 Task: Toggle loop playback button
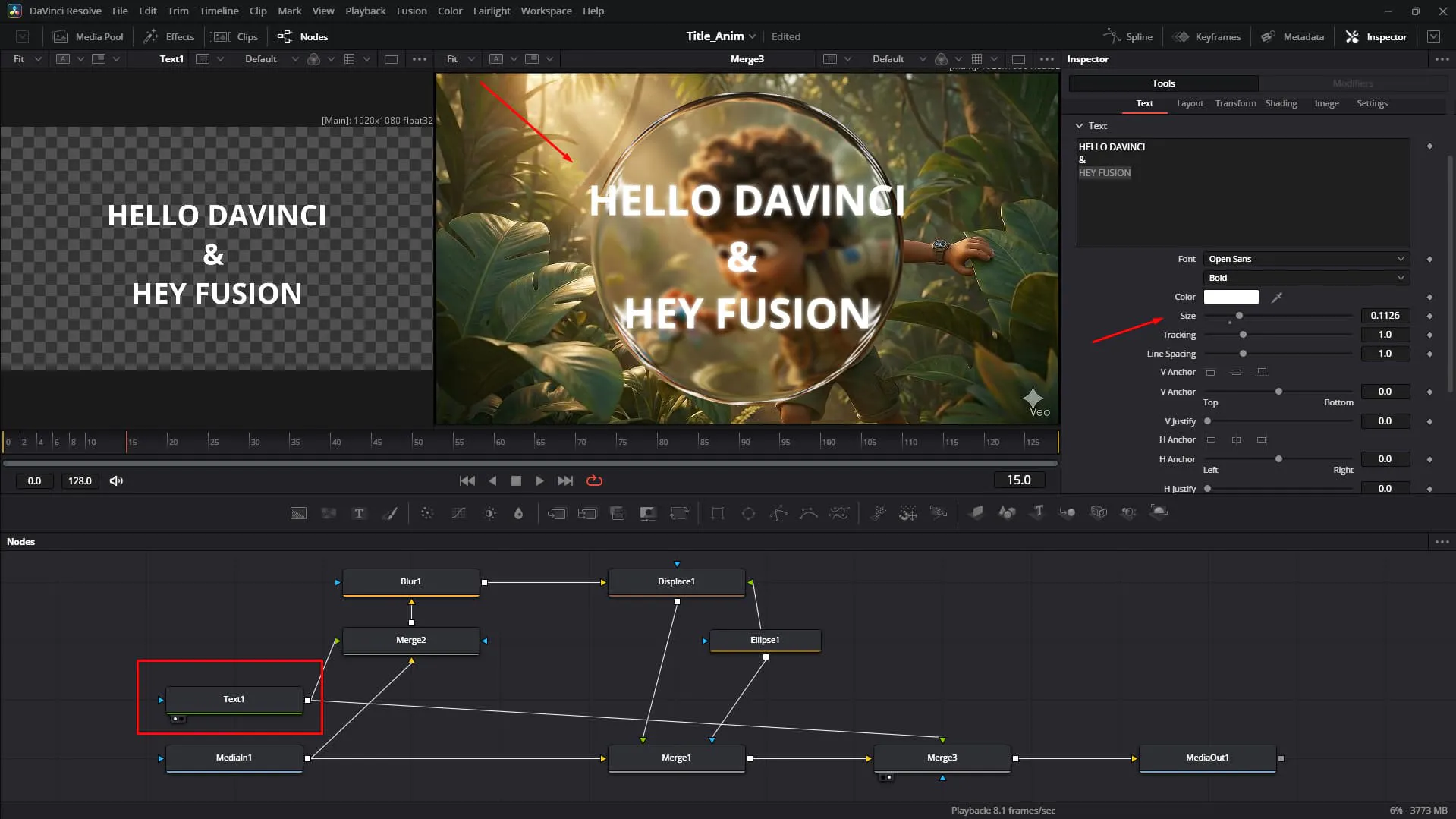(594, 480)
